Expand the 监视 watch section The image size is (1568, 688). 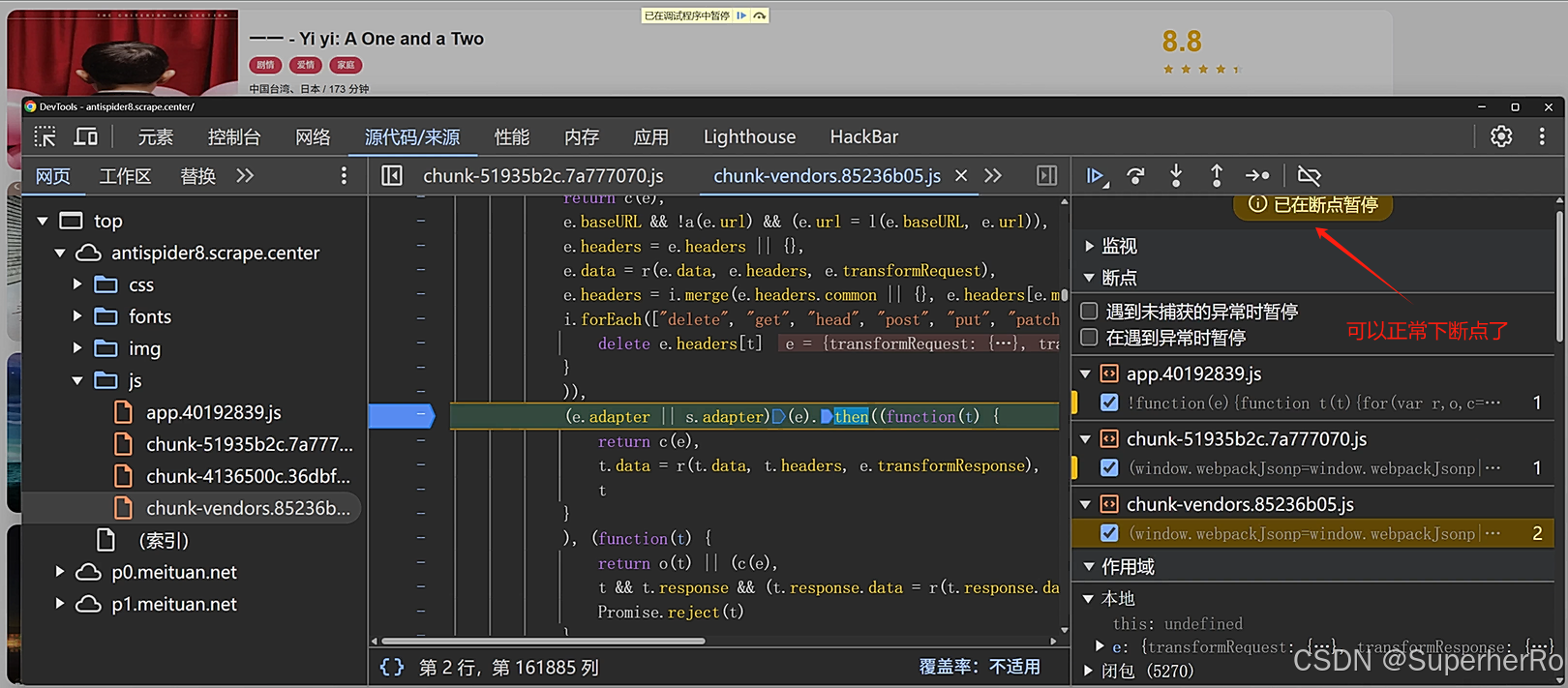(1089, 246)
